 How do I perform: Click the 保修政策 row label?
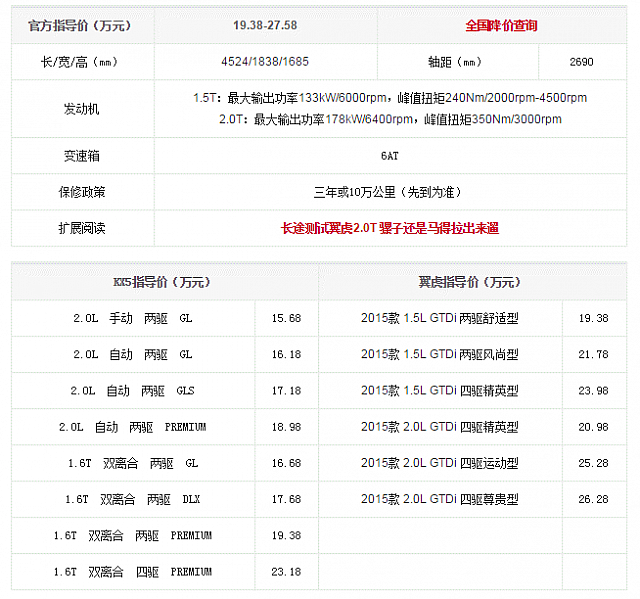coord(82,192)
